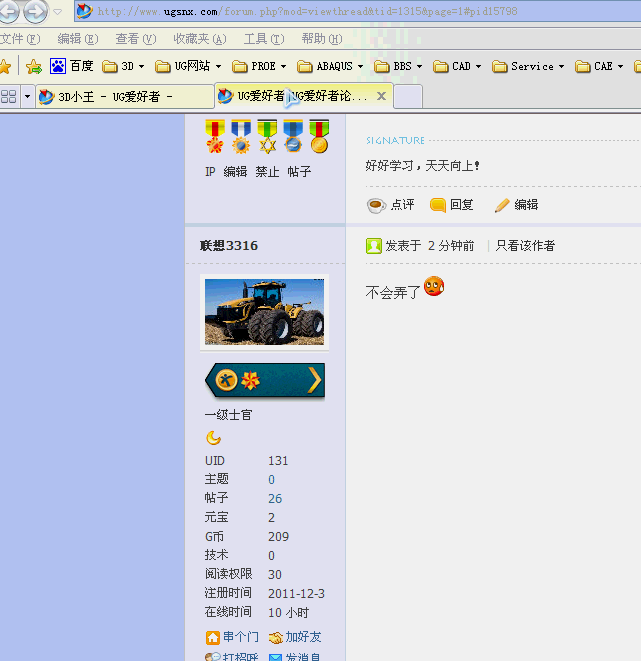Close the UG爱好者论坛 tab

point(381,97)
